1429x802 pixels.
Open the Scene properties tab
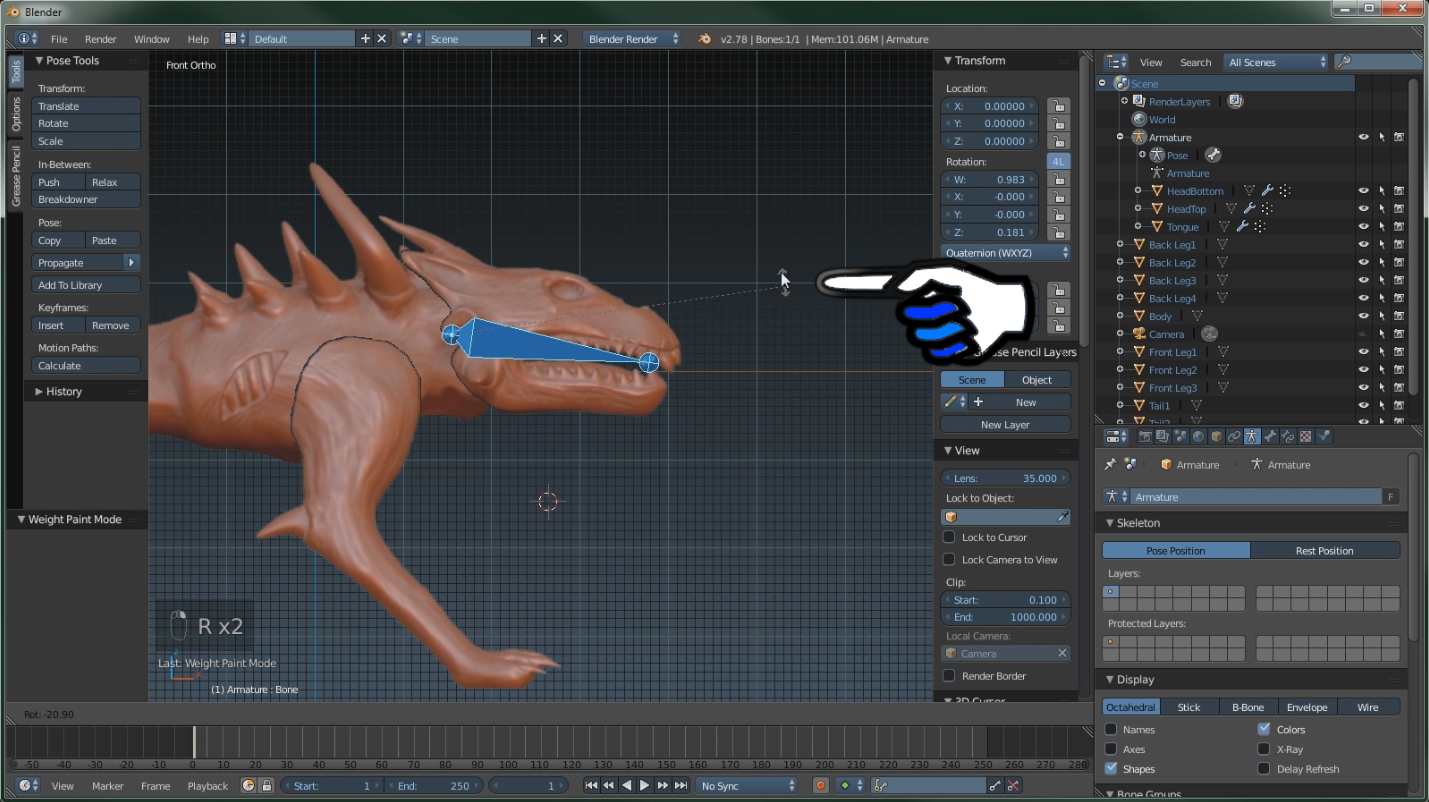[1181, 437]
